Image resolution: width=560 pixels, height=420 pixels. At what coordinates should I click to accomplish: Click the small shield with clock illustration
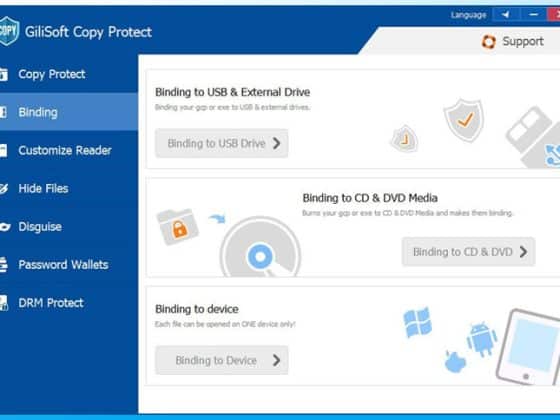404,138
